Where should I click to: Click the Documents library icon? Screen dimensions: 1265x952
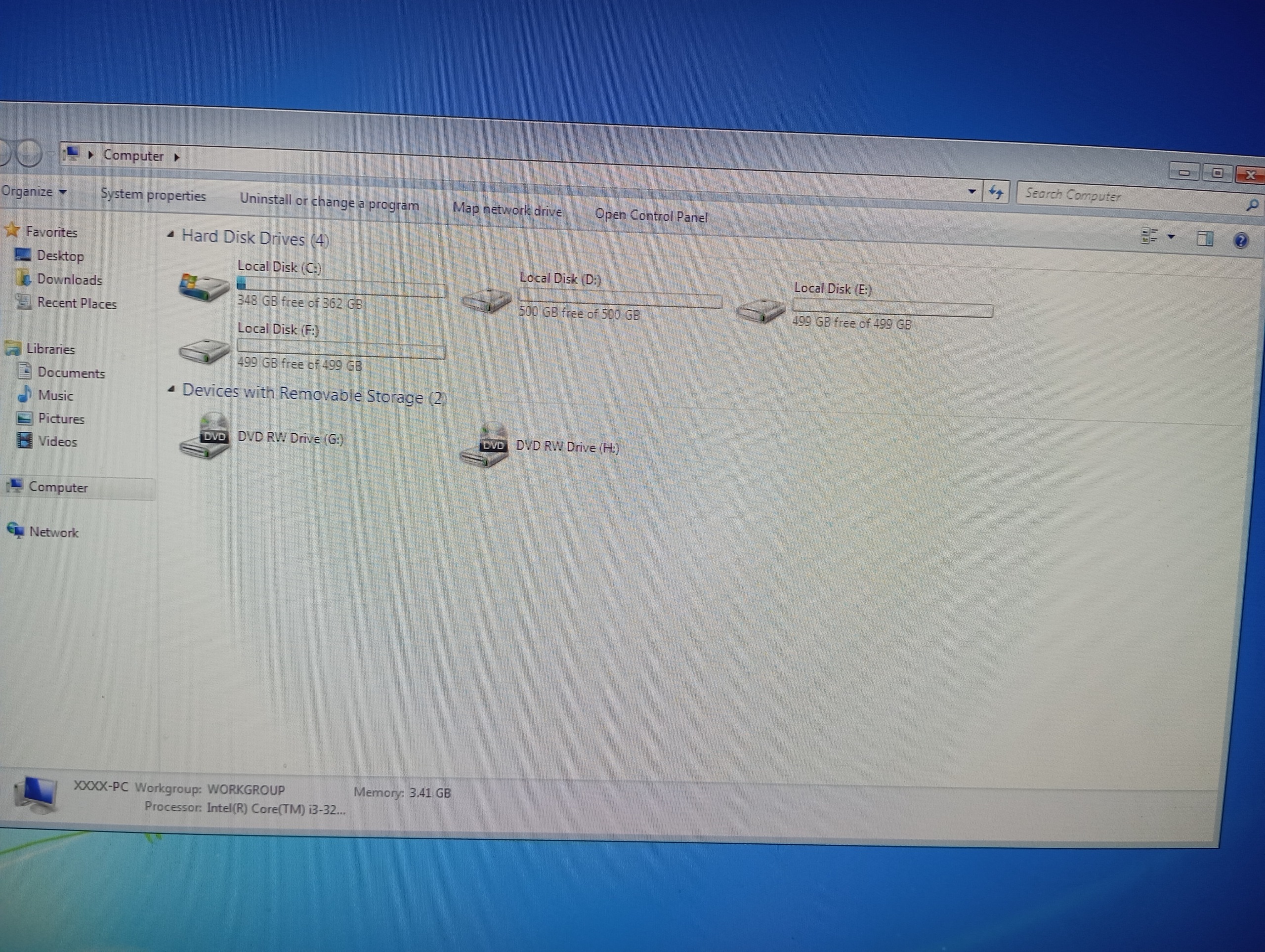(25, 371)
